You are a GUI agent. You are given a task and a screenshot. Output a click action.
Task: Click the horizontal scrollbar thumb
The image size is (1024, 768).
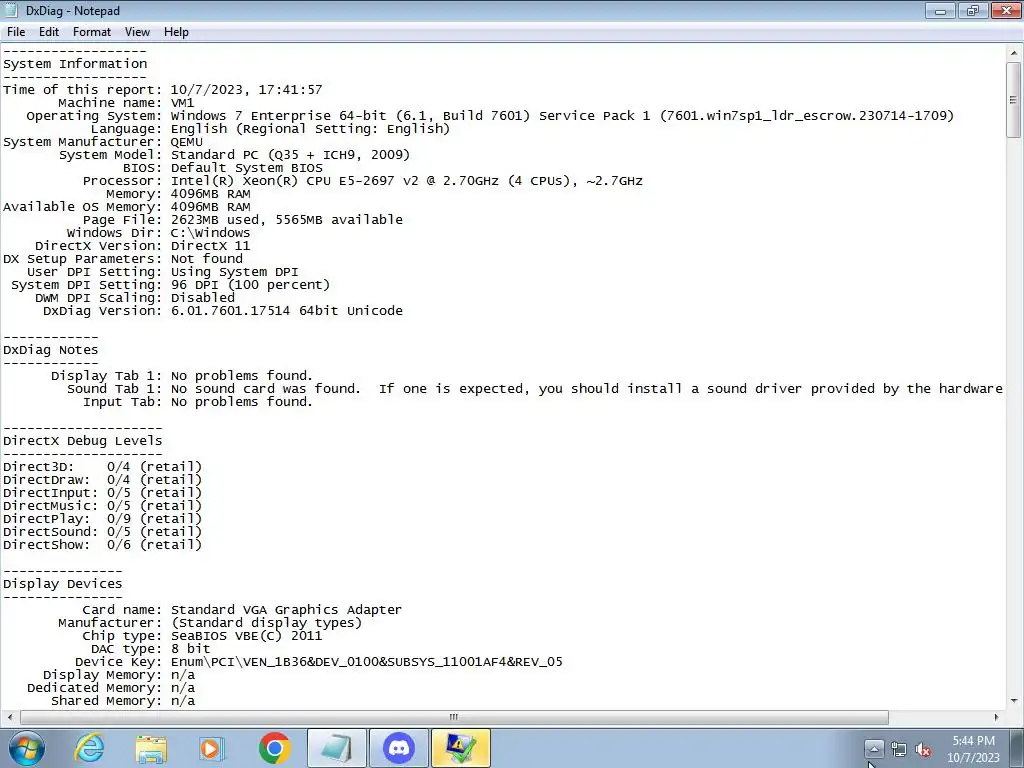[454, 717]
